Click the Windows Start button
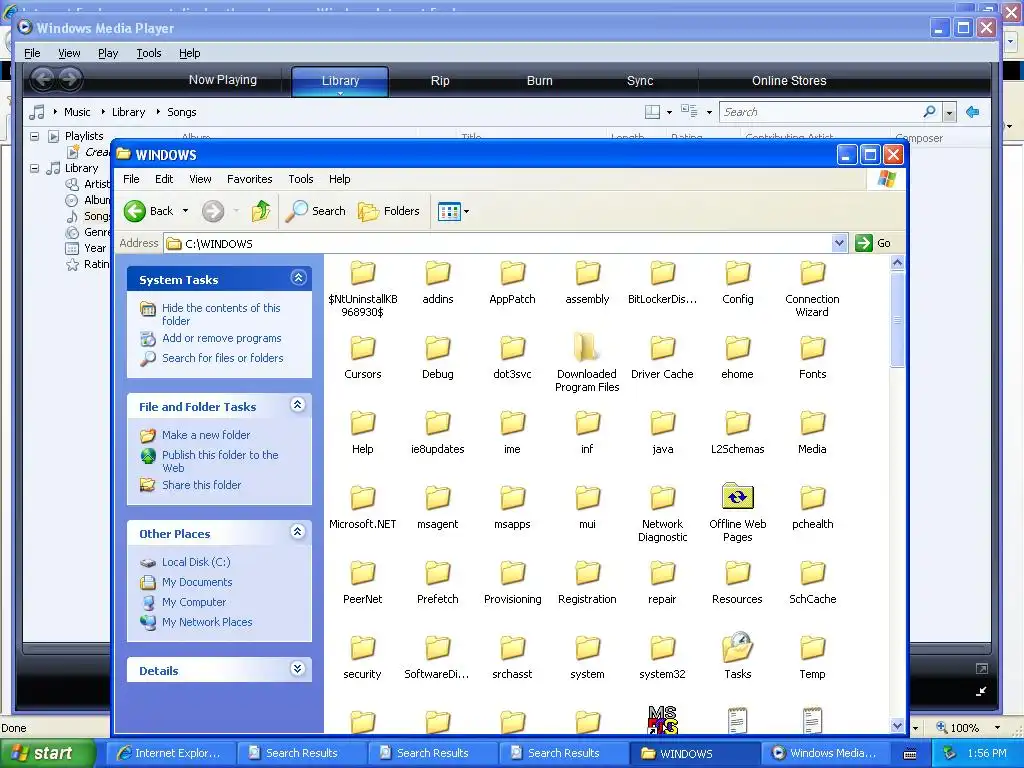This screenshot has width=1024, height=768. (x=48, y=753)
